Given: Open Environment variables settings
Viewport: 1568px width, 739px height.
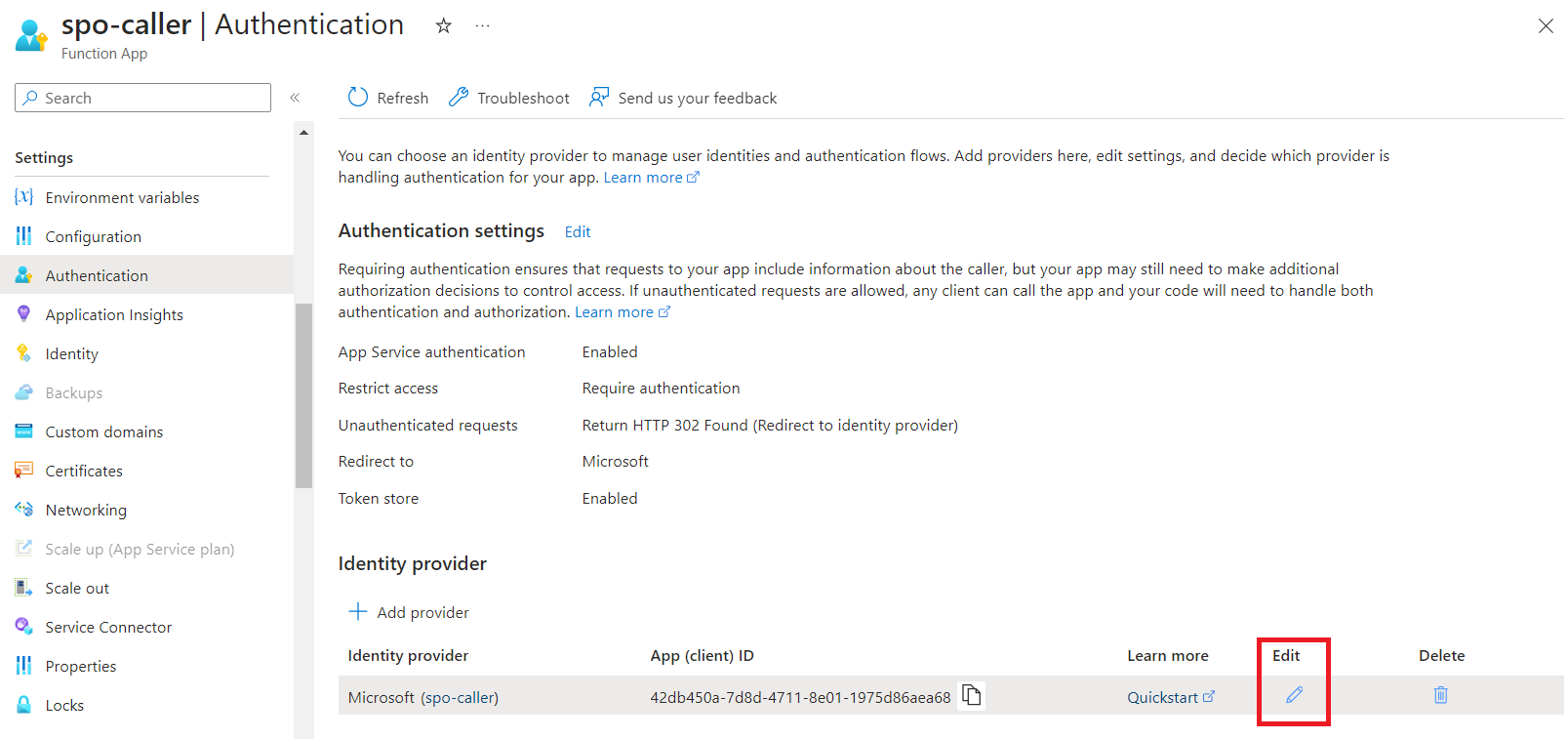Looking at the screenshot, I should [x=122, y=197].
